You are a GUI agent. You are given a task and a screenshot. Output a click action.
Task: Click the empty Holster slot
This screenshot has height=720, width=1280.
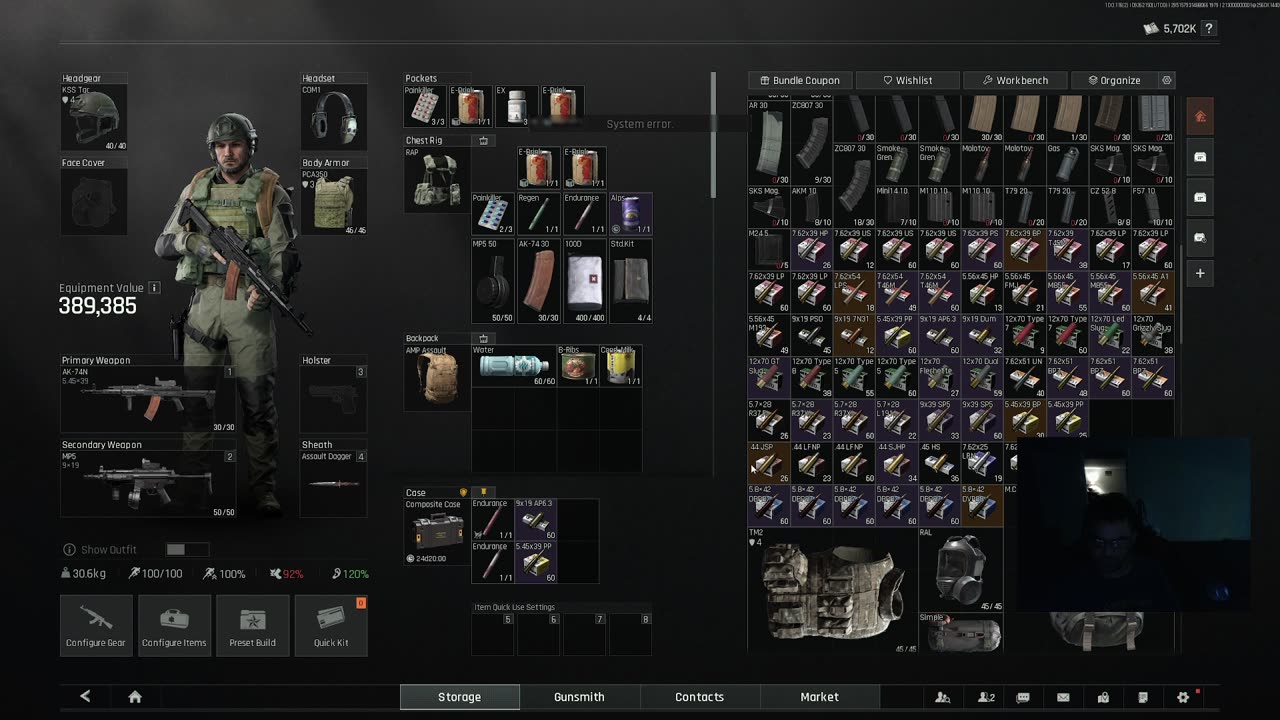click(x=334, y=399)
